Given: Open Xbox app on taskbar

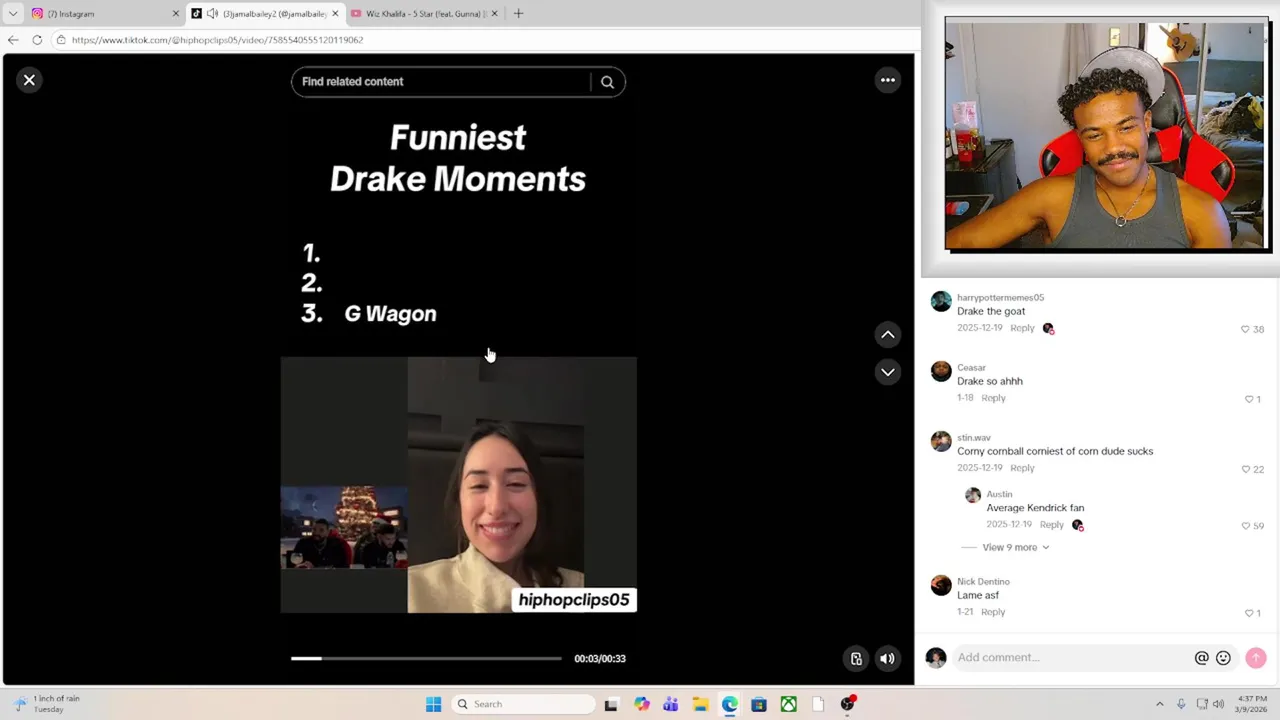Looking at the screenshot, I should [x=789, y=704].
